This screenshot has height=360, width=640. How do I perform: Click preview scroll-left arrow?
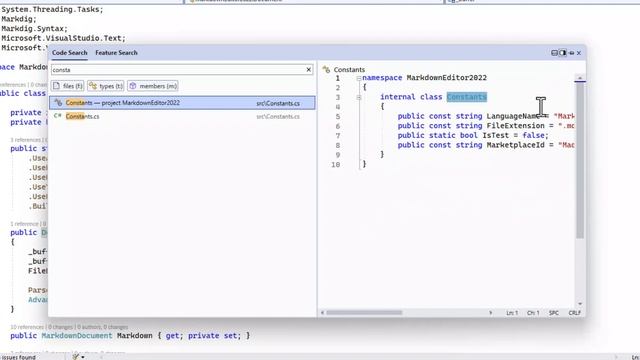point(322,313)
